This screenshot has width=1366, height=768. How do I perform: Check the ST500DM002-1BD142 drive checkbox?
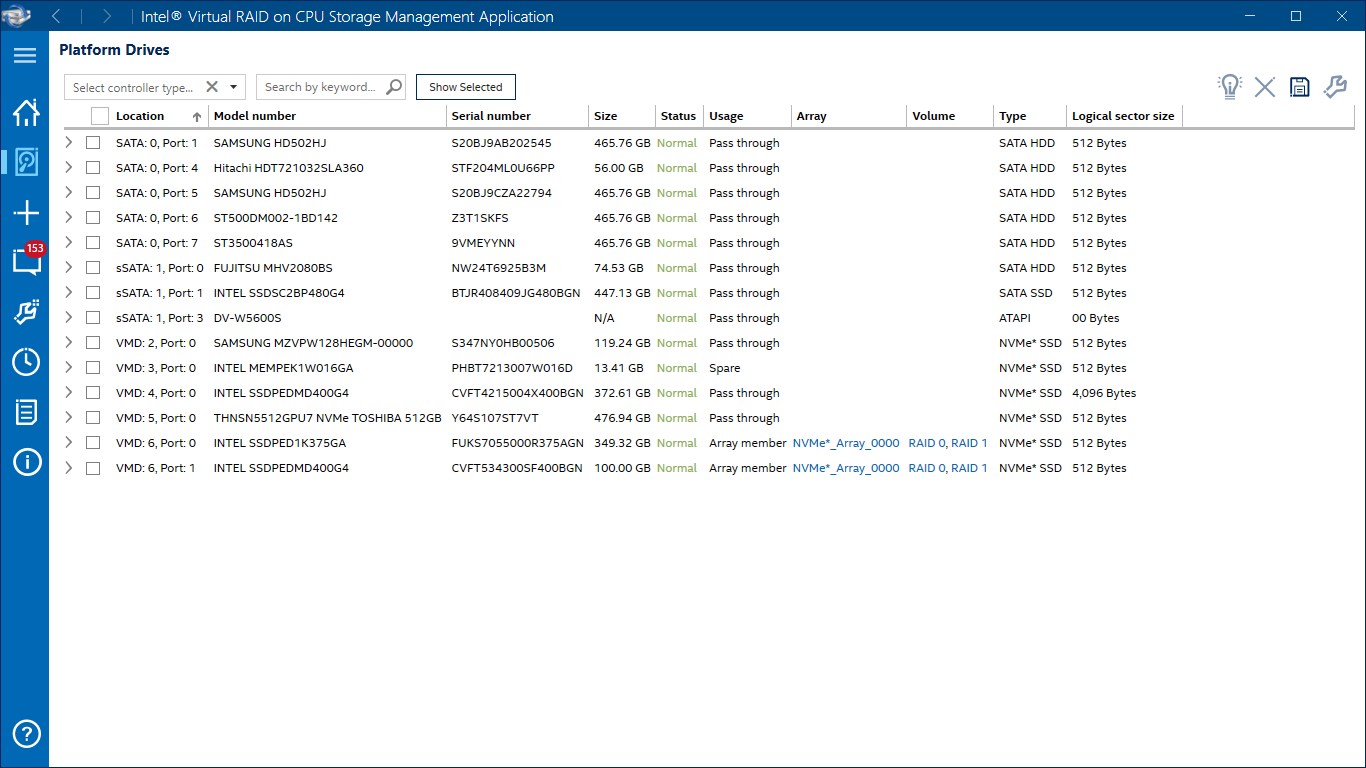(x=93, y=218)
